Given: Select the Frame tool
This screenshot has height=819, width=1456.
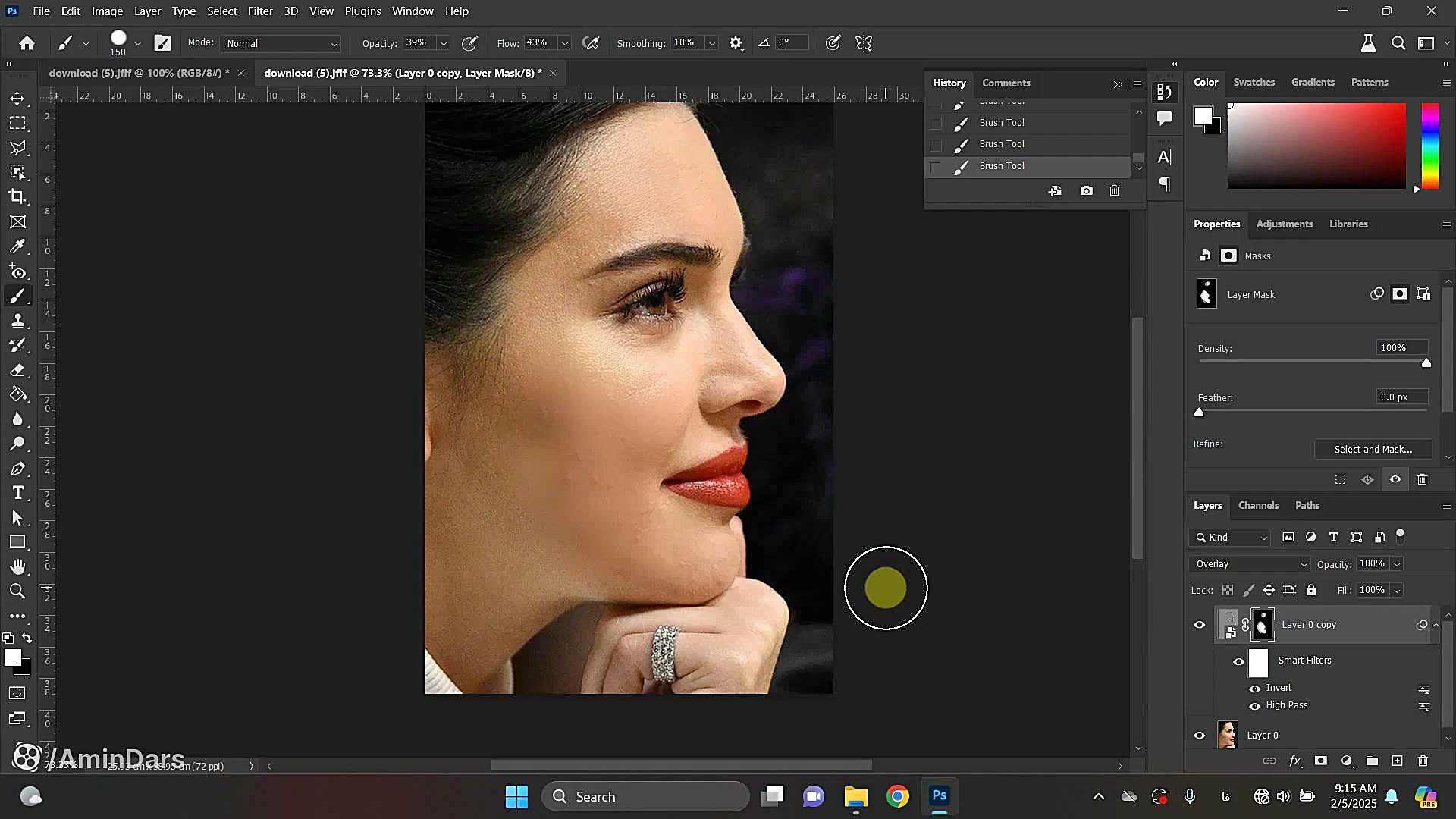Looking at the screenshot, I should (17, 221).
